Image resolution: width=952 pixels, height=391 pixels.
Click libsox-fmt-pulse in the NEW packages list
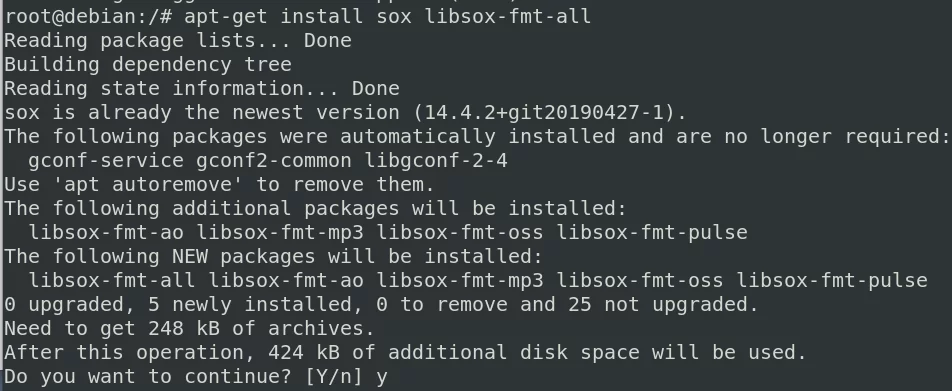pos(832,280)
